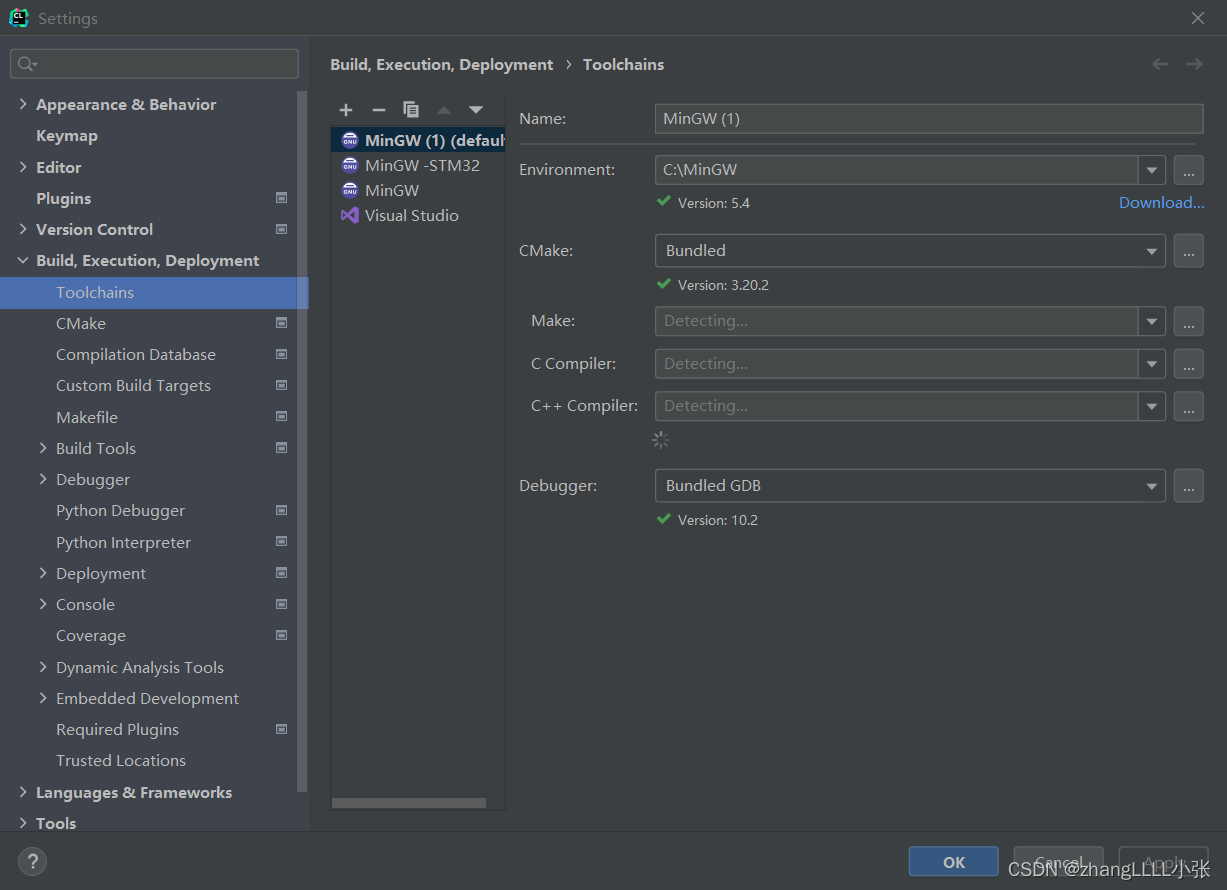
Task: Select Visual Studio toolchain
Action: 418,215
